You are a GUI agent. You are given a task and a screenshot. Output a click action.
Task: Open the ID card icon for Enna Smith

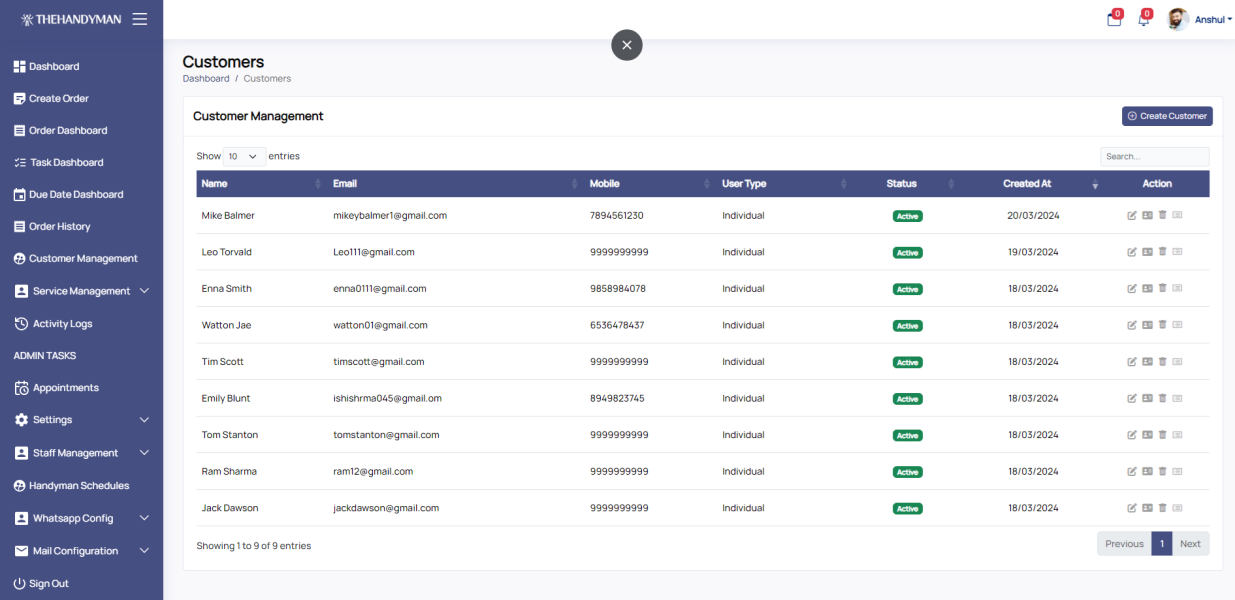coord(1147,289)
